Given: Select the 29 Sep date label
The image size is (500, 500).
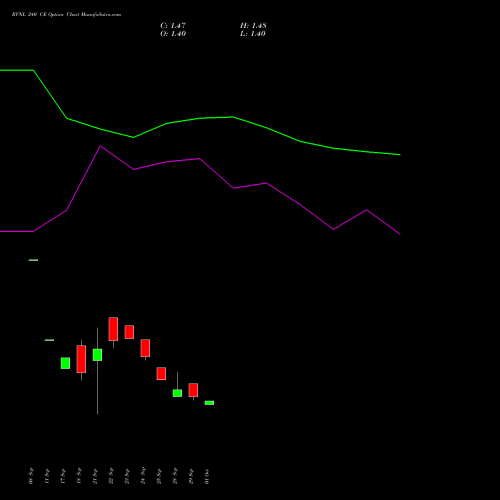Looking at the screenshot, I should 191,476.
